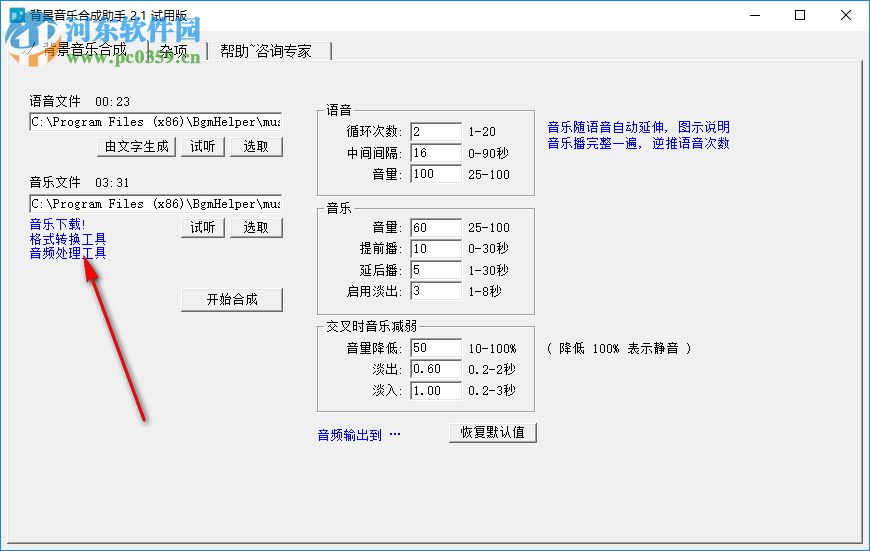This screenshot has height=551, width=870.
Task: Open 音乐随语音自动延伸, 图示说明 link
Action: [x=639, y=127]
